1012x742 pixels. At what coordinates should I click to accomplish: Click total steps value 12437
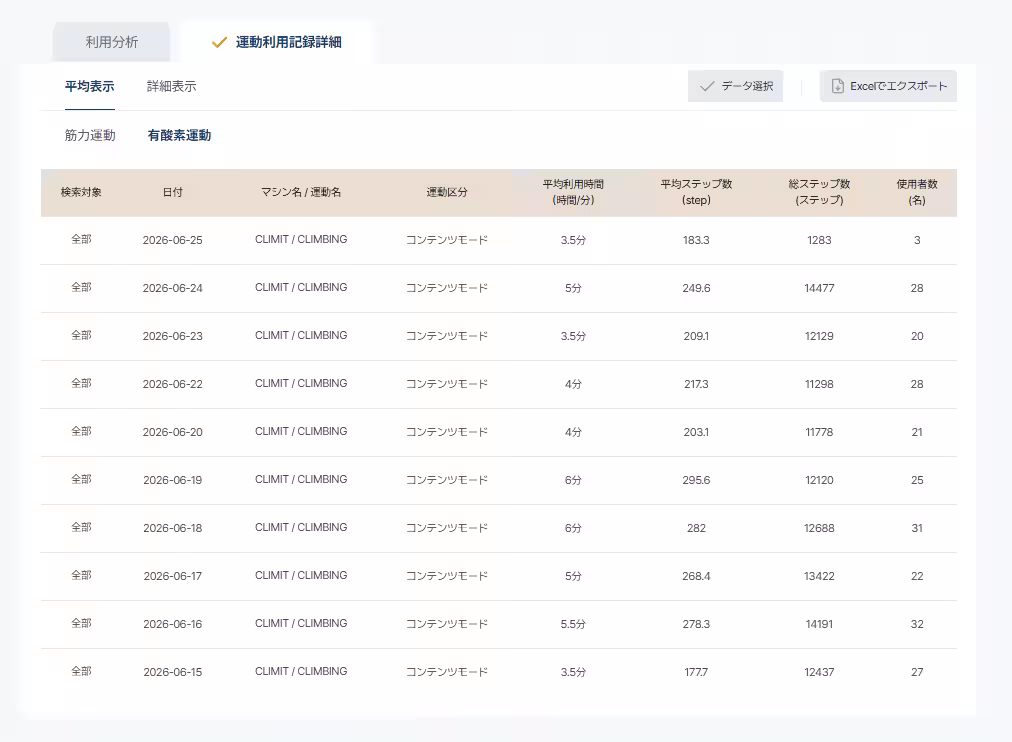pos(819,672)
